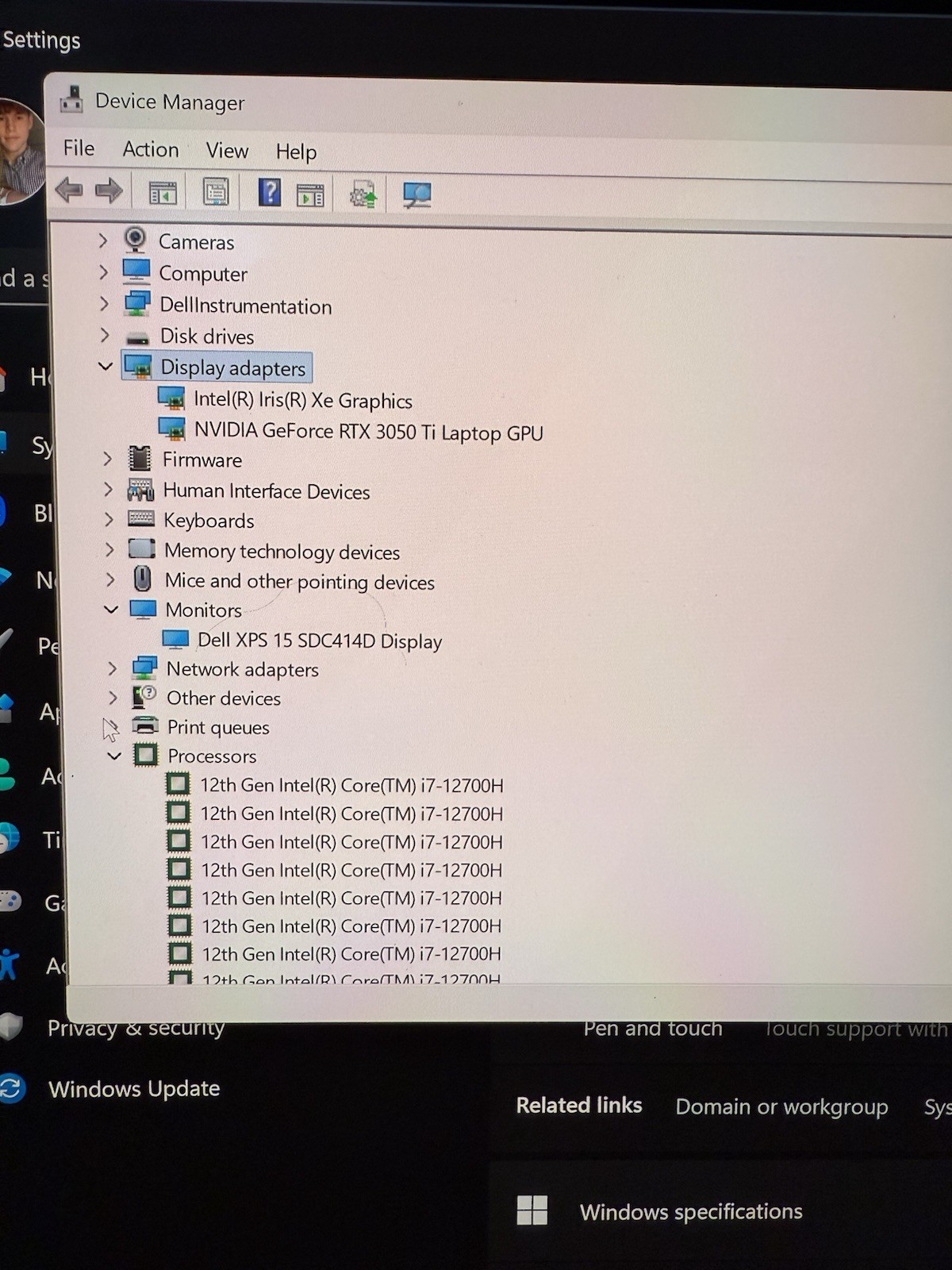Click the Keyboards category icon
The height and width of the screenshot is (1270, 952).
click(141, 519)
